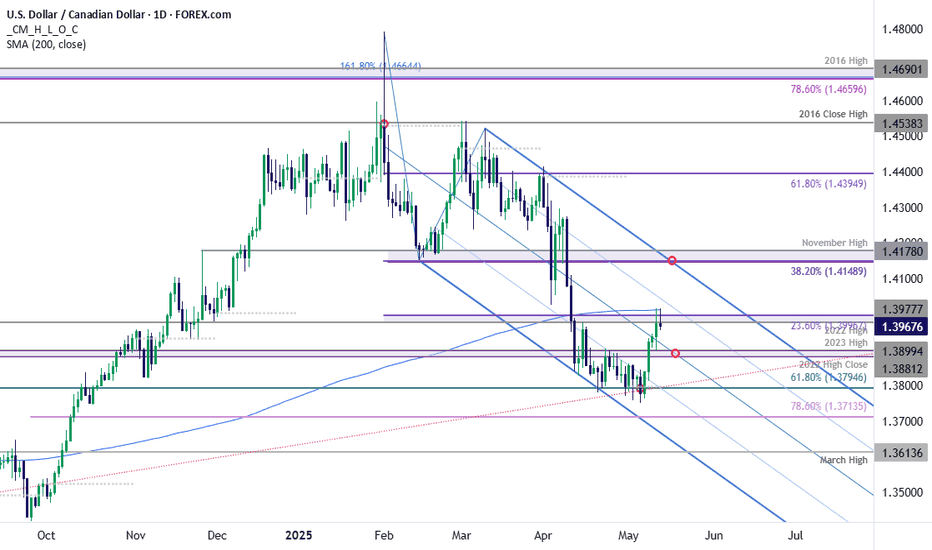The image size is (932, 550).
Task: Click the red circle marker near 1.38994 level
Action: coord(675,353)
